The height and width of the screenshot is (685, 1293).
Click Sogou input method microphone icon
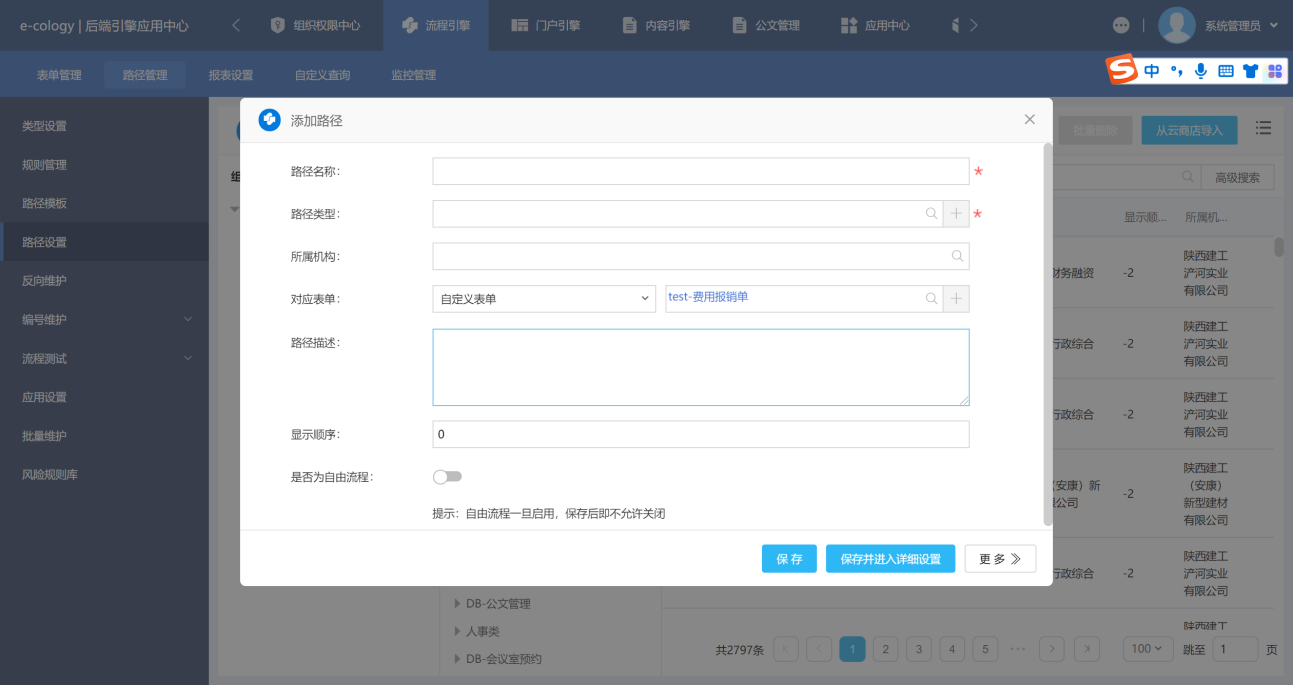(1200, 71)
